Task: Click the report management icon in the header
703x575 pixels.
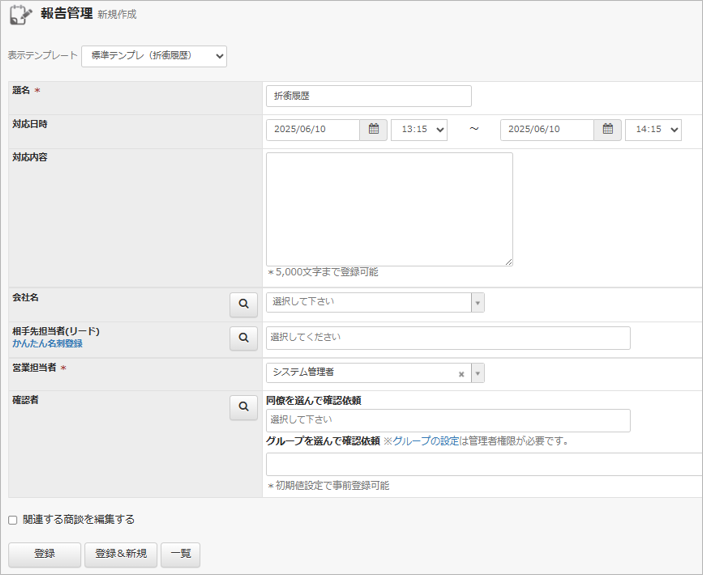Action: coord(21,15)
